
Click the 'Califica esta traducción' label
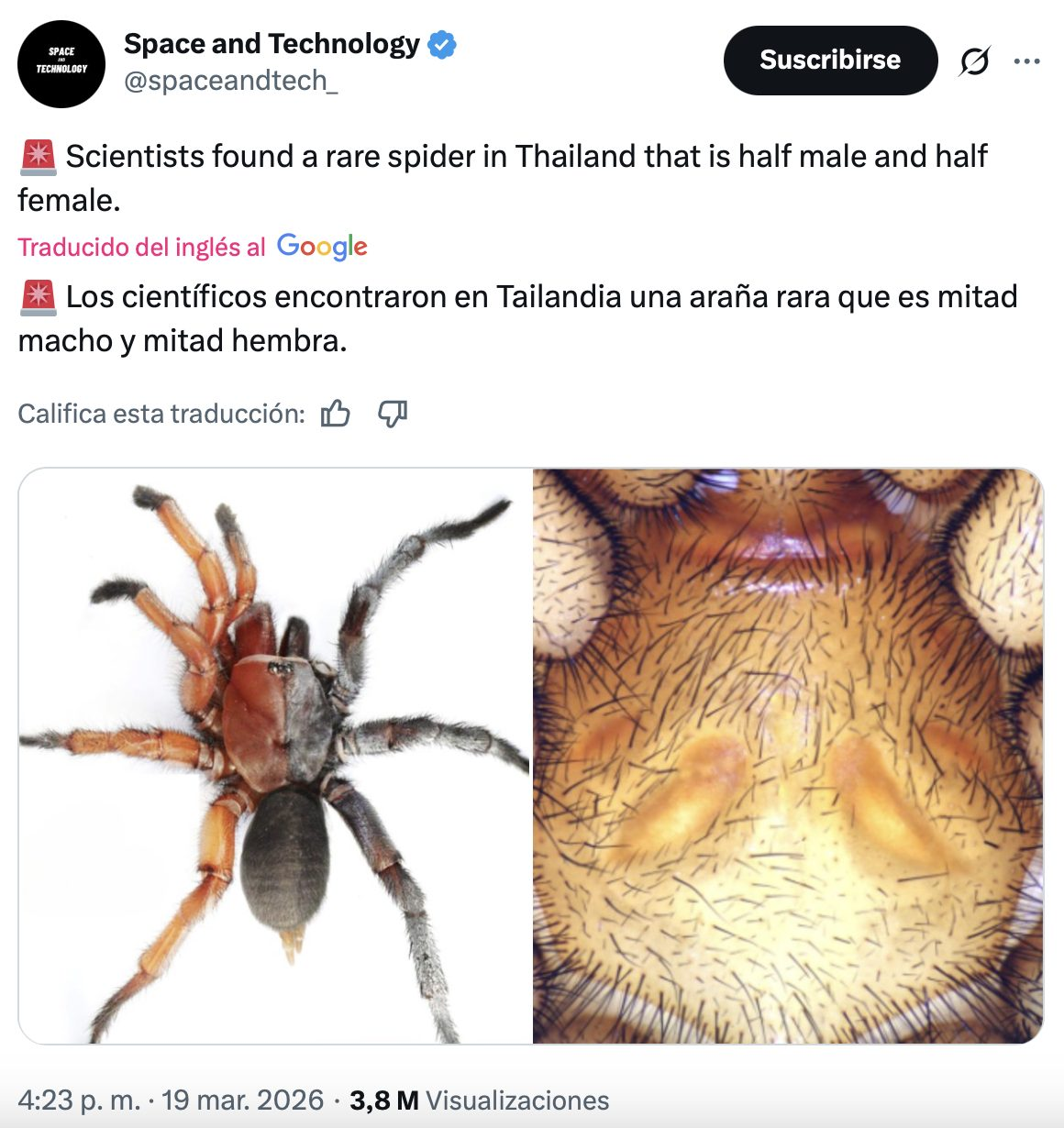(161, 414)
